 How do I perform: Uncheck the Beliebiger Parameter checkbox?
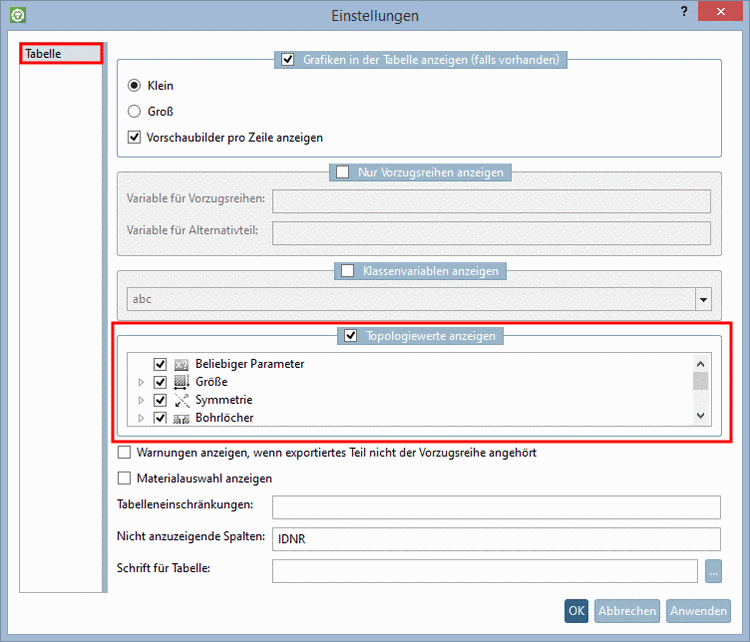(x=160, y=365)
